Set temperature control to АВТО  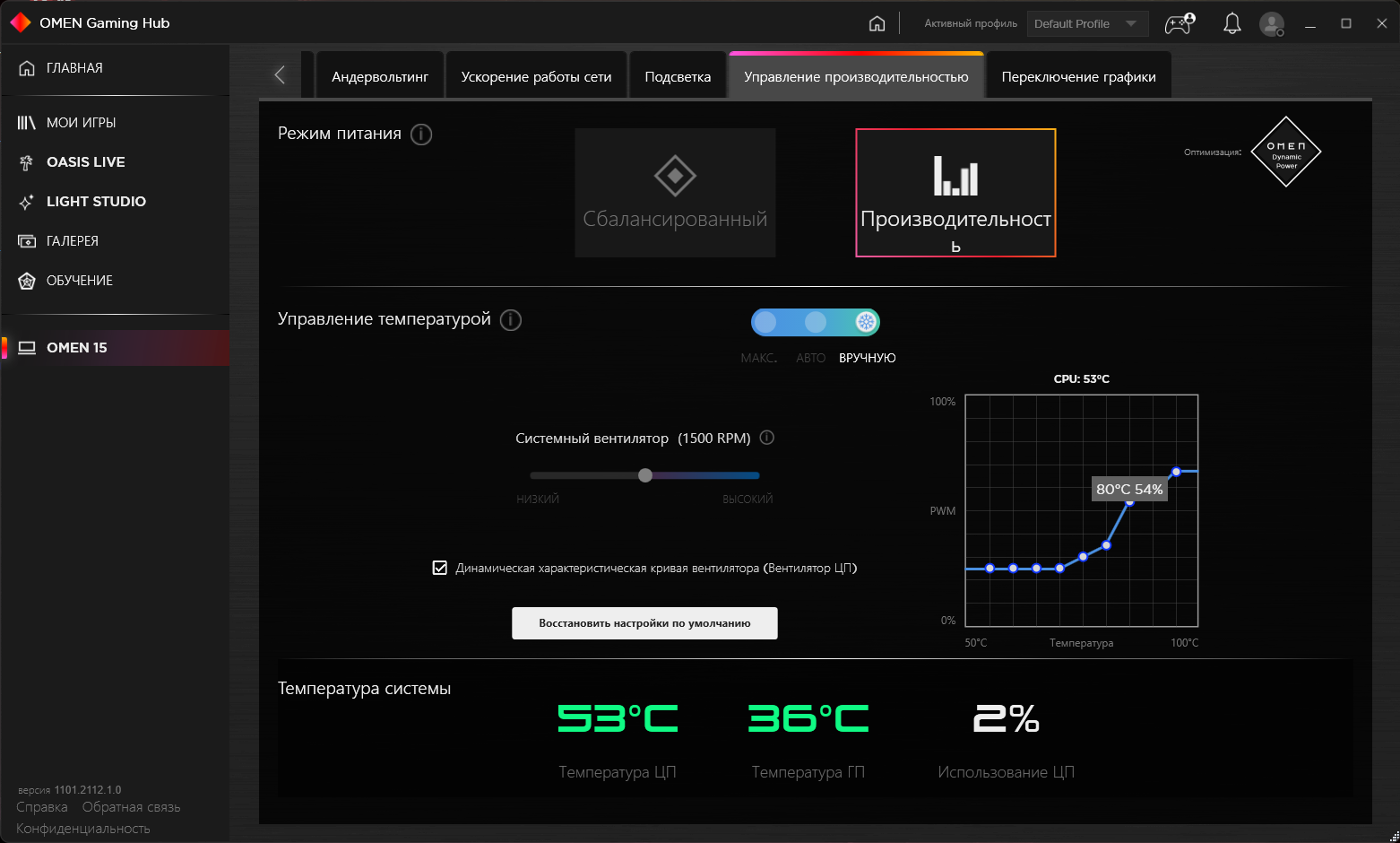tap(816, 322)
